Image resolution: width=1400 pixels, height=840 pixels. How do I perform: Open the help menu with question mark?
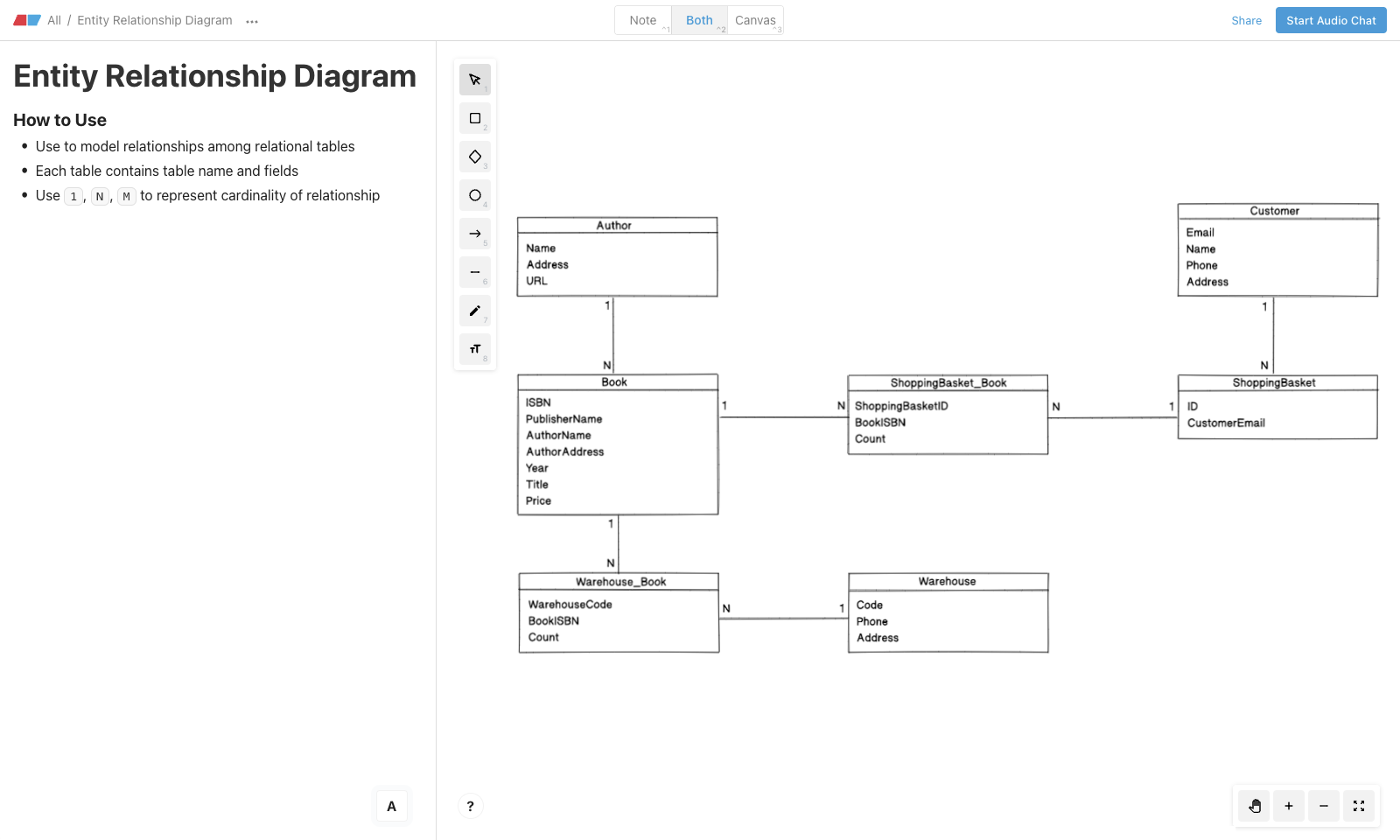(470, 806)
